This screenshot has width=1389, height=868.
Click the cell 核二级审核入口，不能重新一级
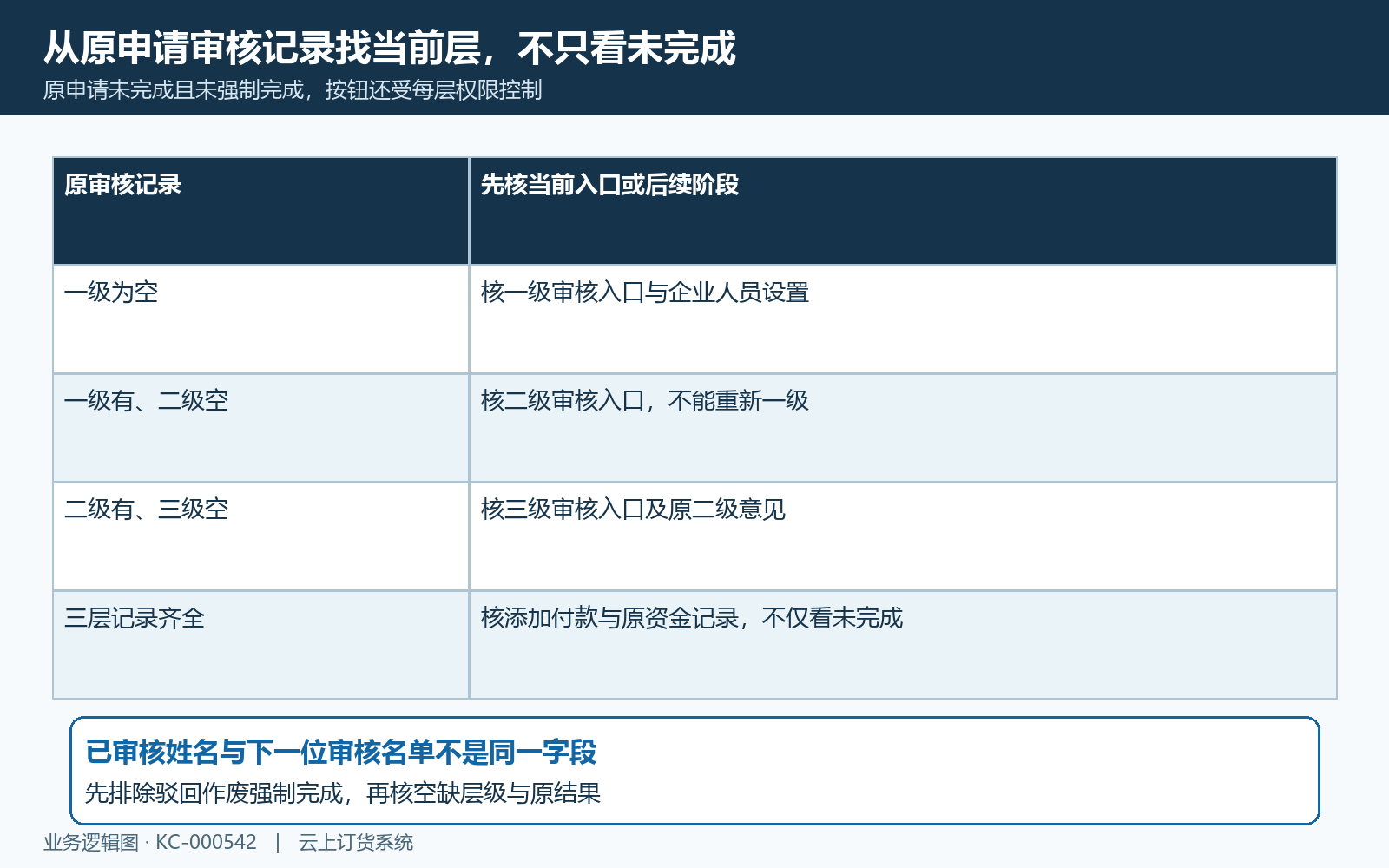pos(903,428)
